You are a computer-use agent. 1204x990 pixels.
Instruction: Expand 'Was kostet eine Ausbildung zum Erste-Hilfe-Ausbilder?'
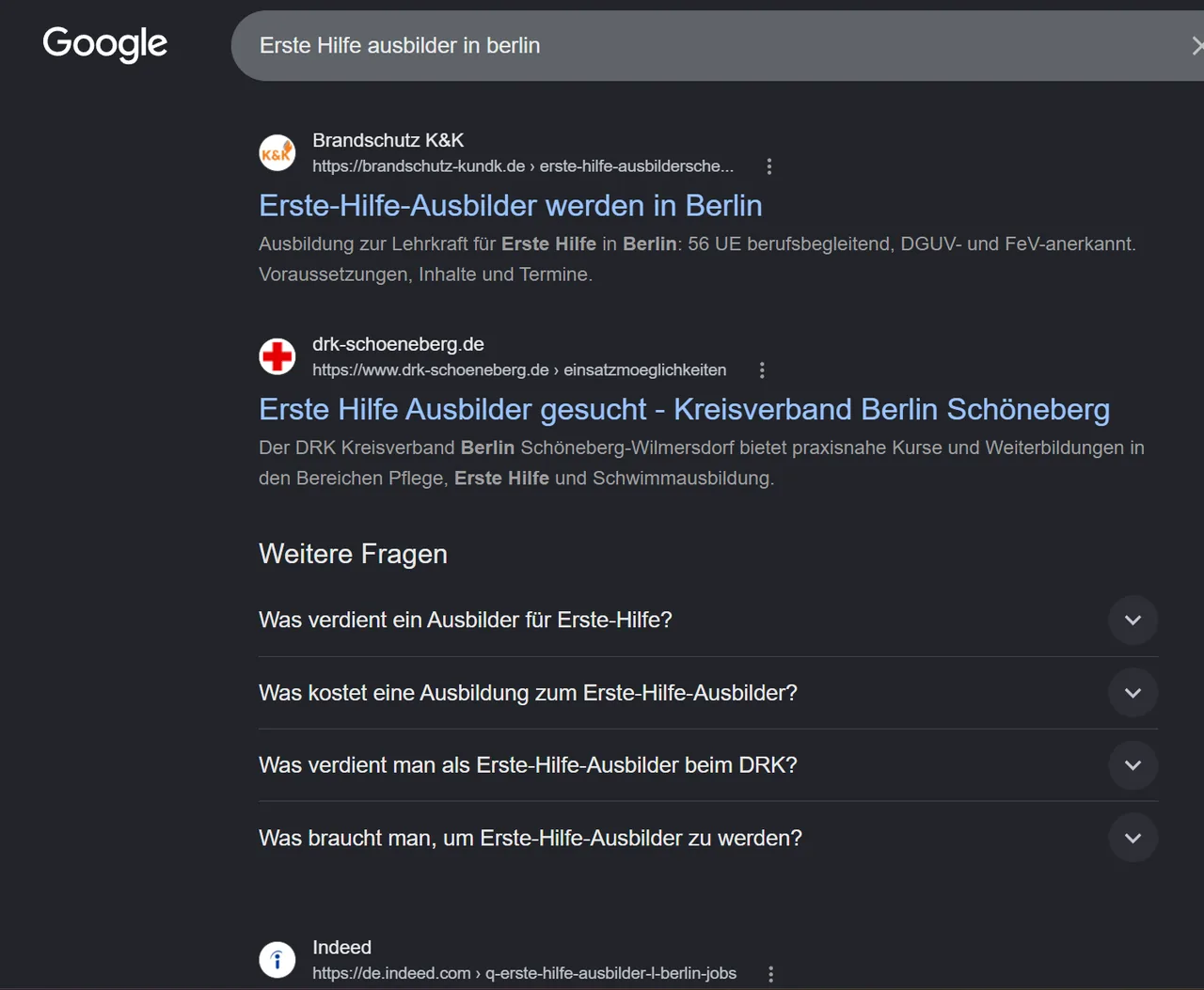tap(1133, 693)
